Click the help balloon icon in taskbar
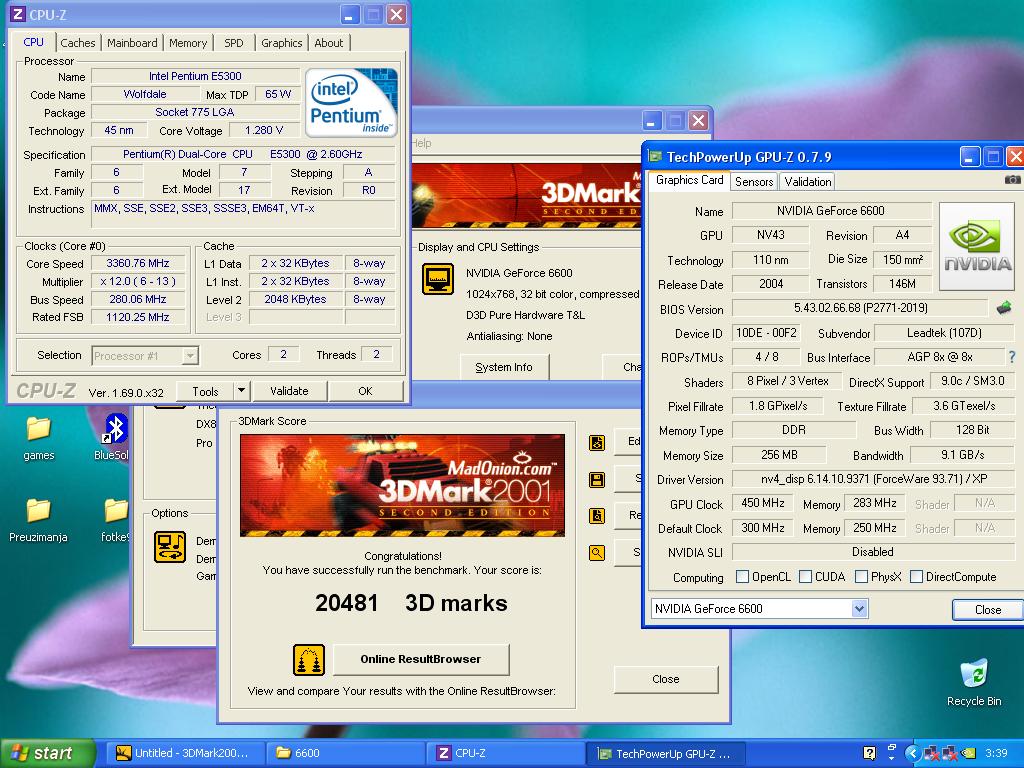This screenshot has width=1024, height=768. point(869,753)
